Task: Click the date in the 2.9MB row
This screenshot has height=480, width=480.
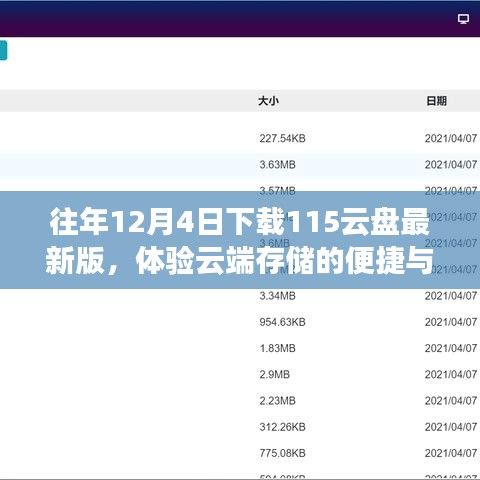Action: click(451, 374)
